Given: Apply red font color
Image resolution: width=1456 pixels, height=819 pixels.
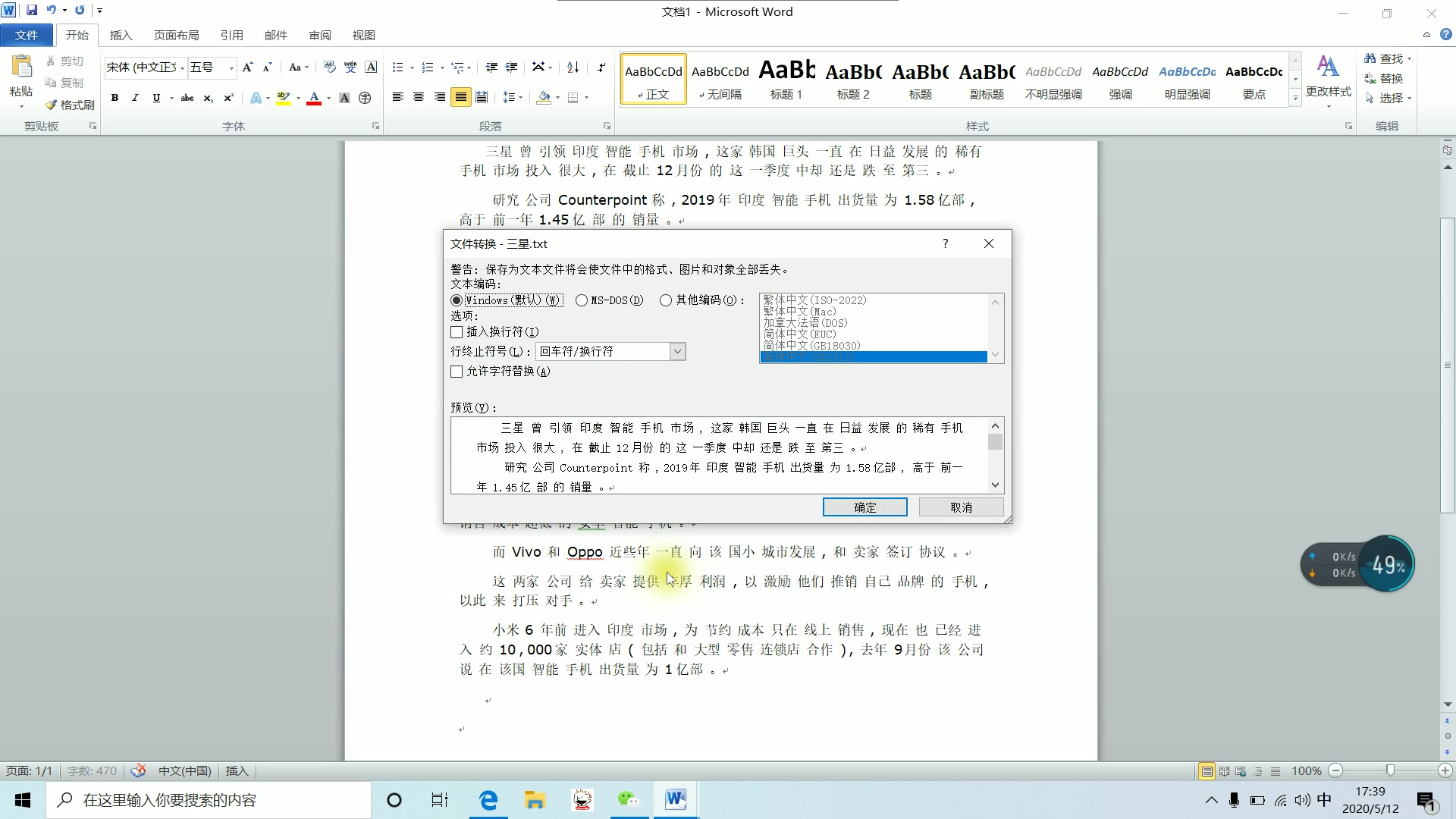Looking at the screenshot, I should point(314,98).
